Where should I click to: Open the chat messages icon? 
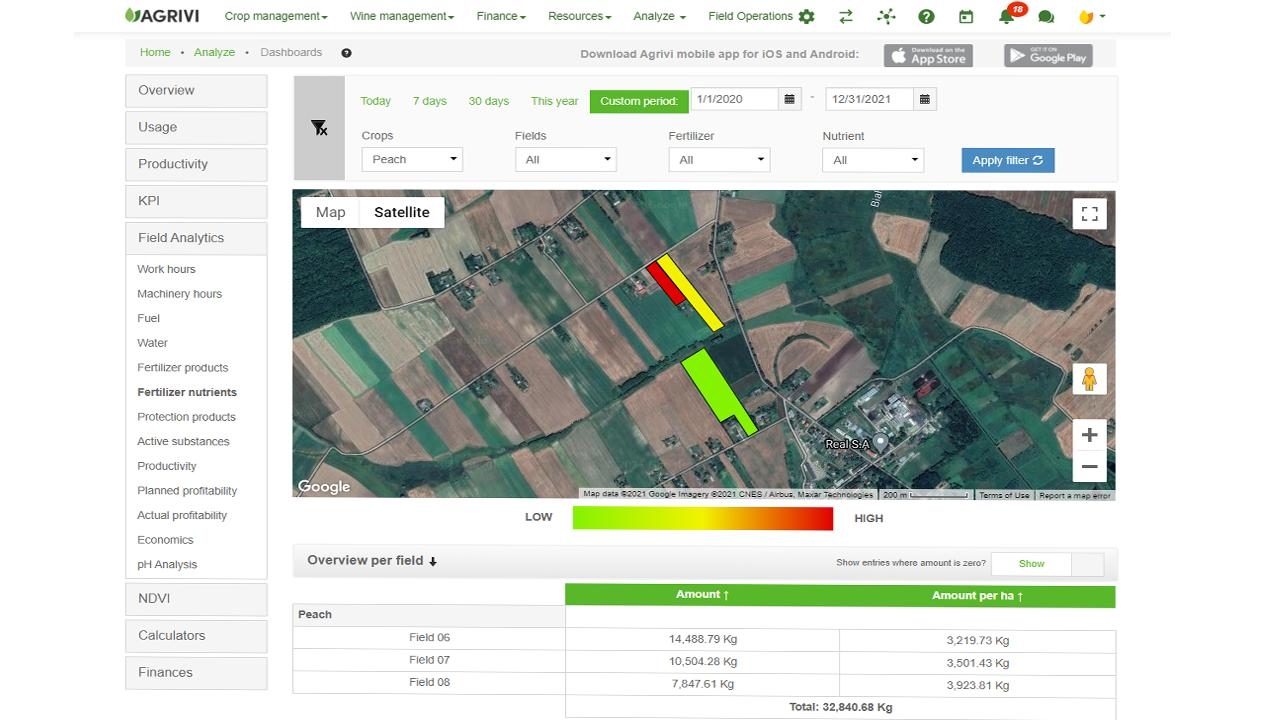[1046, 17]
